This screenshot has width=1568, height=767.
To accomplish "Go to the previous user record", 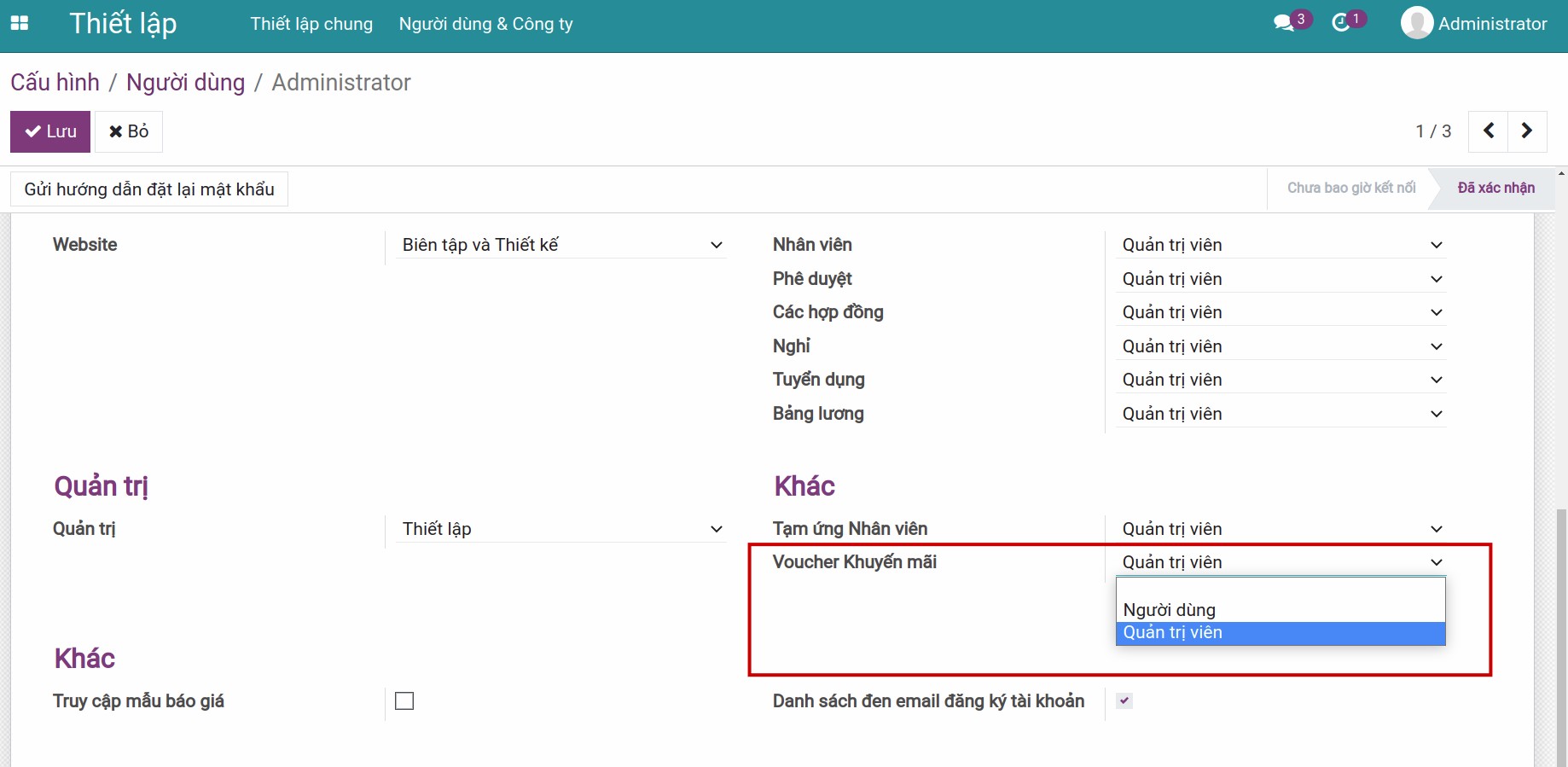I will (x=1489, y=131).
